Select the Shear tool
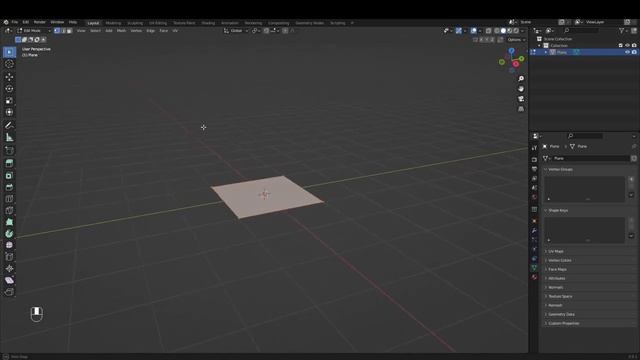Image resolution: width=640 pixels, height=360 pixels. pyautogui.click(x=9, y=280)
